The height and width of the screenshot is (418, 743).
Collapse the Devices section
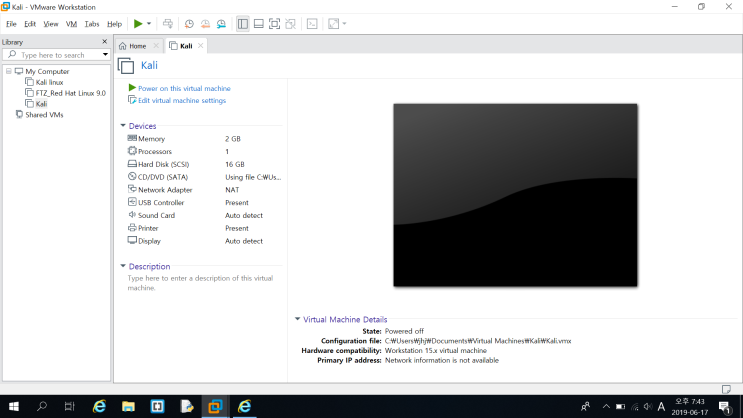tap(123, 126)
